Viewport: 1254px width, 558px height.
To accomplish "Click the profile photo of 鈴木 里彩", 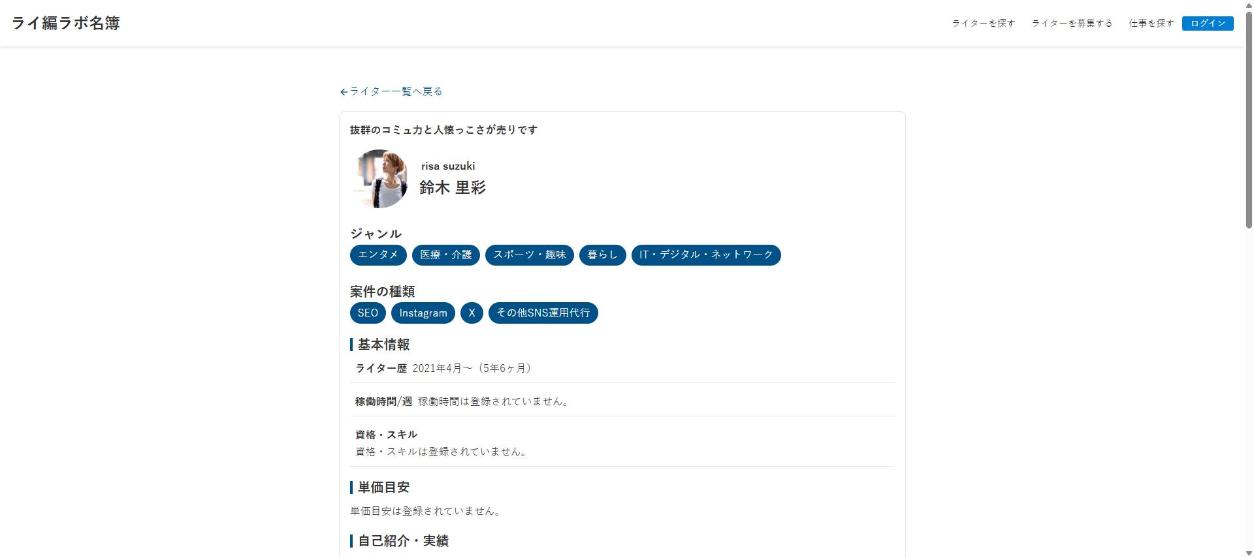I will (x=380, y=178).
